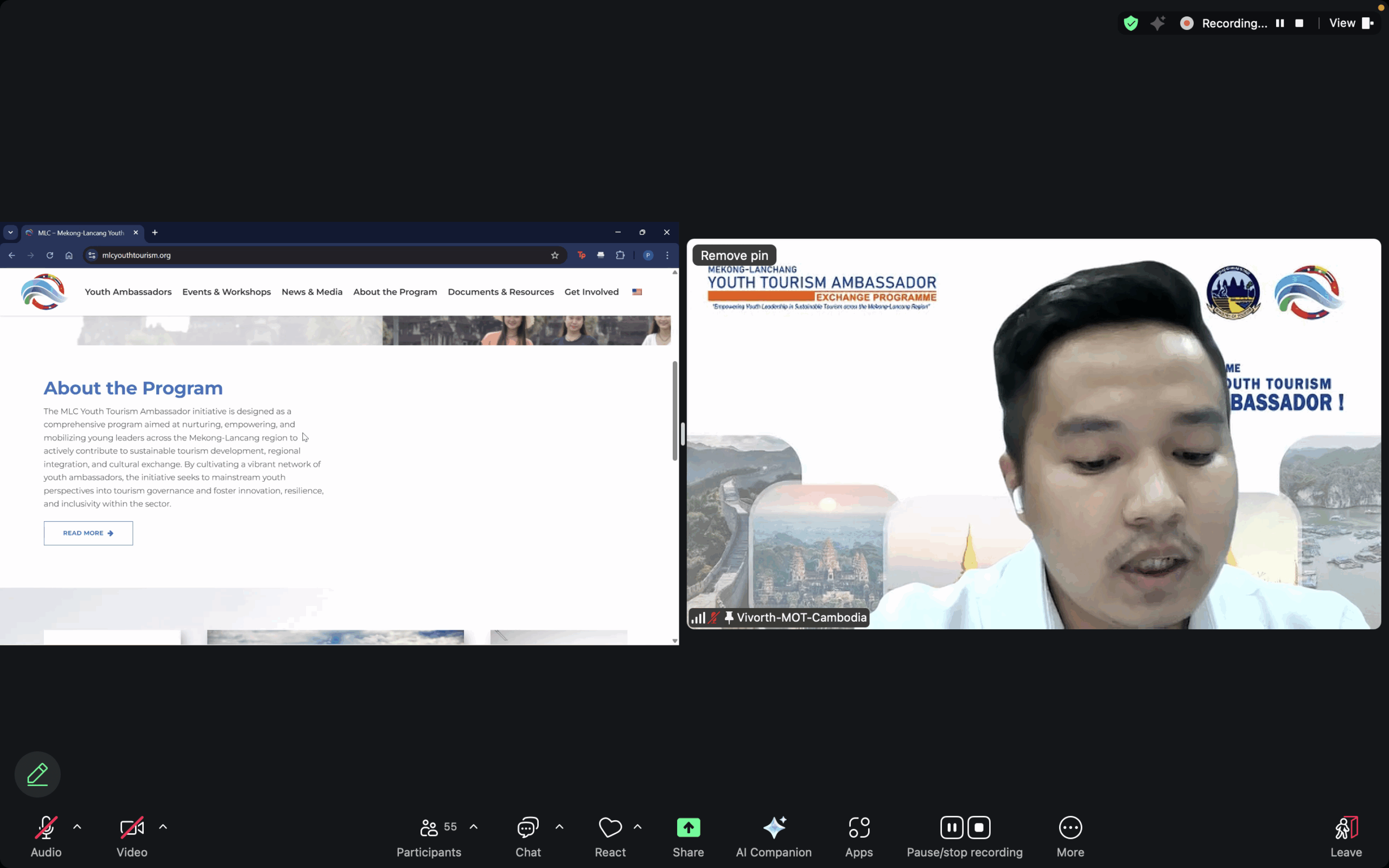1389x868 pixels.
Task: Stop recording using top bar square
Action: (1299, 23)
